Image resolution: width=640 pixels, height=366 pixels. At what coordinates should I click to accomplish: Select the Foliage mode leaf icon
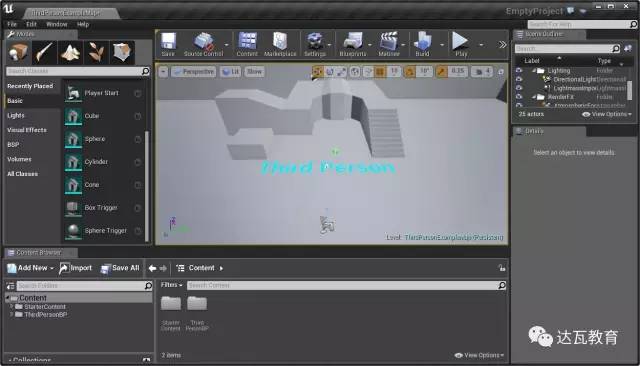[x=96, y=52]
